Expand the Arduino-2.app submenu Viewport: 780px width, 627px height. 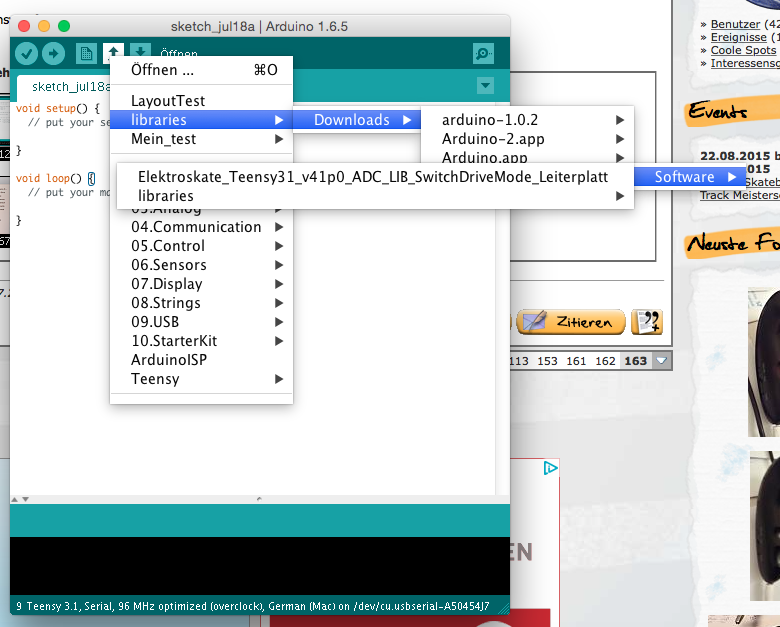pos(527,139)
